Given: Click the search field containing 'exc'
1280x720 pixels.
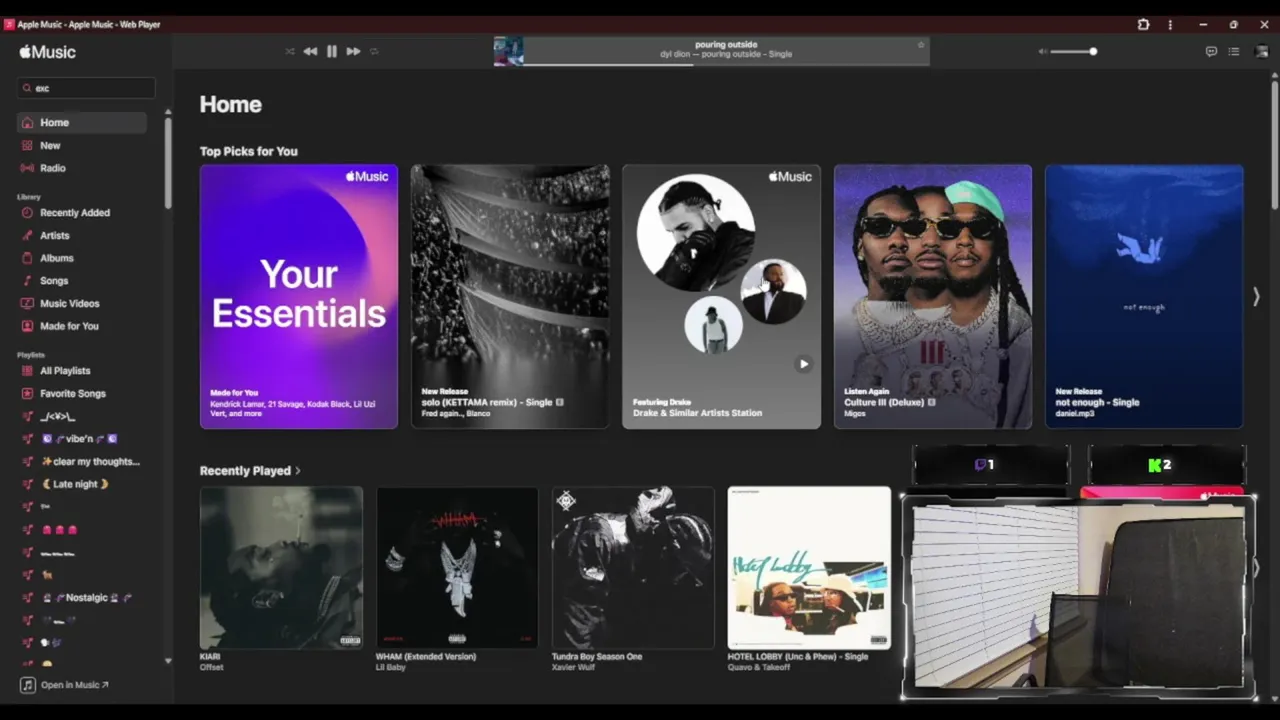Looking at the screenshot, I should click(x=86, y=88).
